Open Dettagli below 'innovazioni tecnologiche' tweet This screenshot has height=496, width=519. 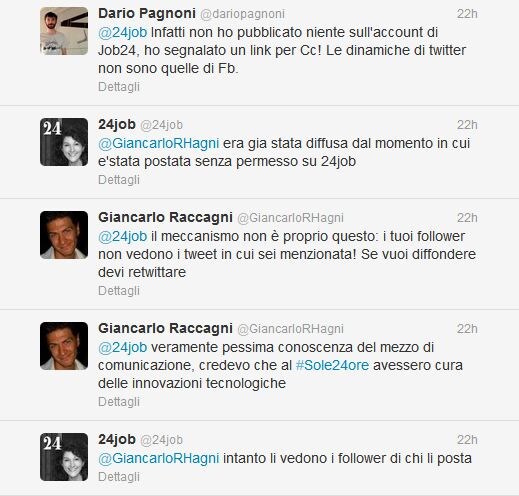pyautogui.click(x=119, y=402)
